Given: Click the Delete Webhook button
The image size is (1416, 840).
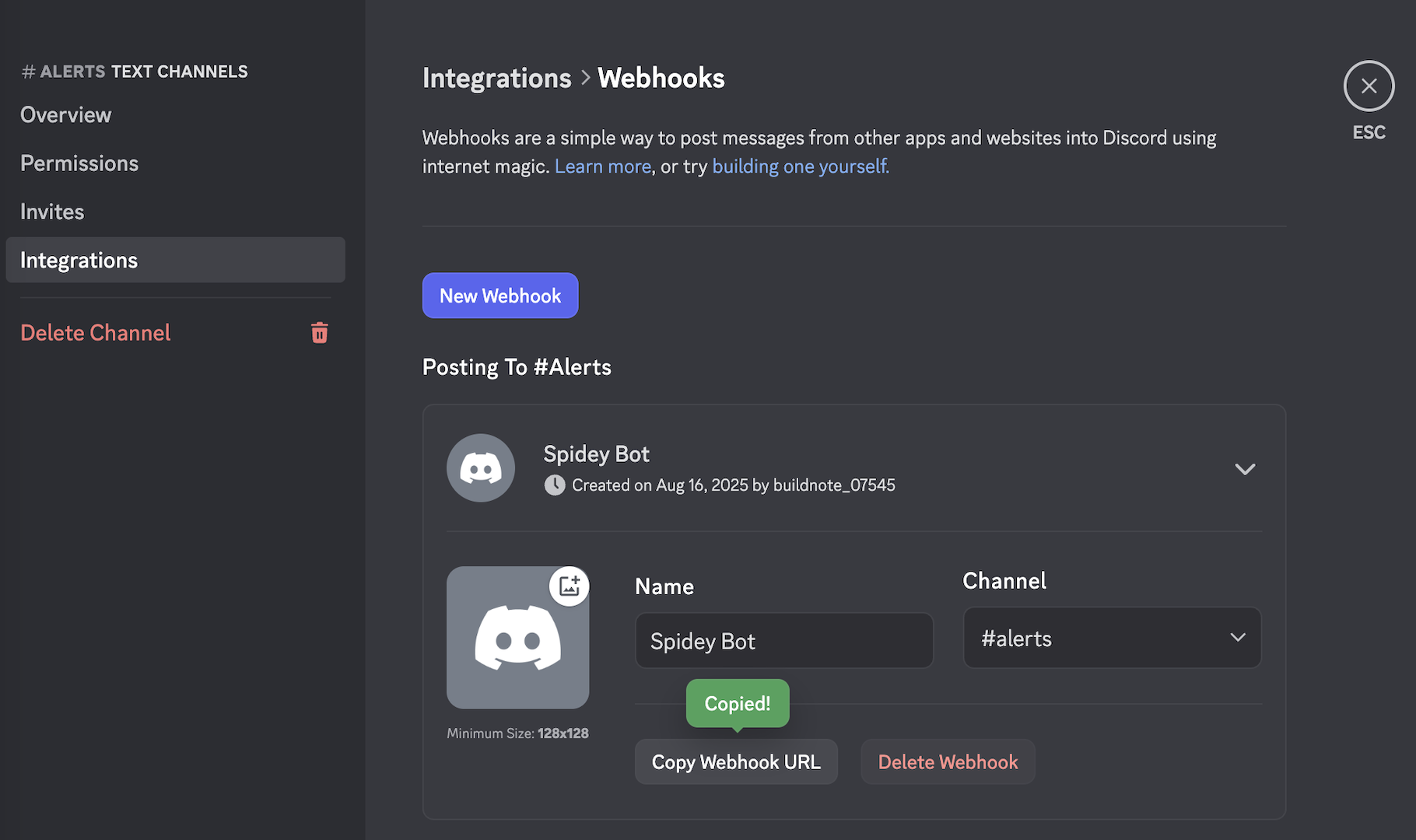Looking at the screenshot, I should [x=948, y=762].
